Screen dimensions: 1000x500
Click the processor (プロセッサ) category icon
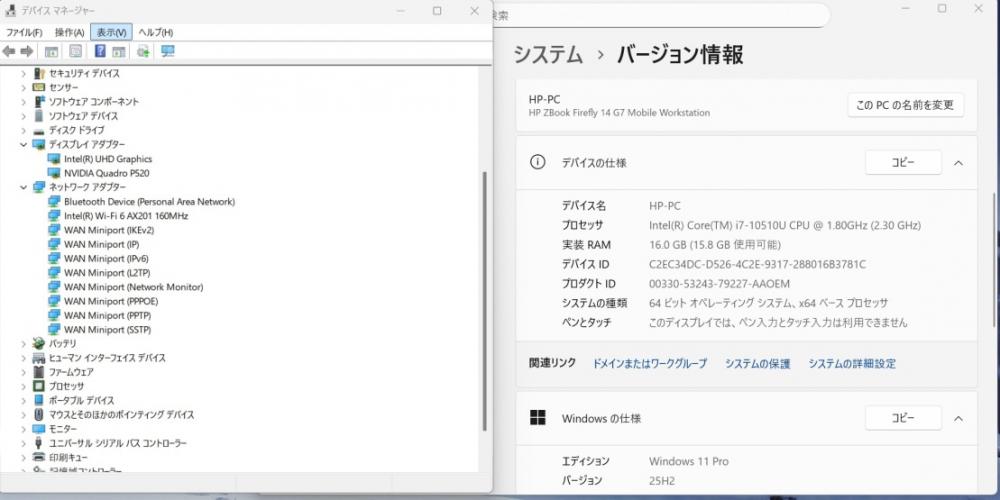pos(39,386)
